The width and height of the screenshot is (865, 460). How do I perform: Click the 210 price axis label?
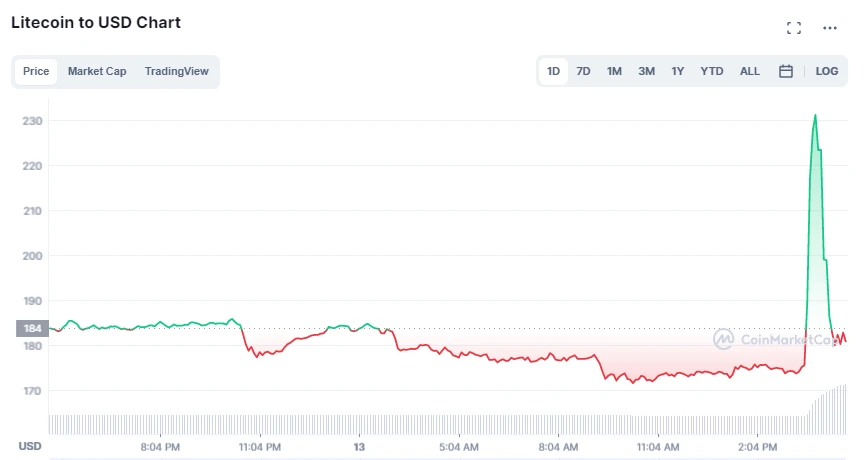pyautogui.click(x=32, y=211)
